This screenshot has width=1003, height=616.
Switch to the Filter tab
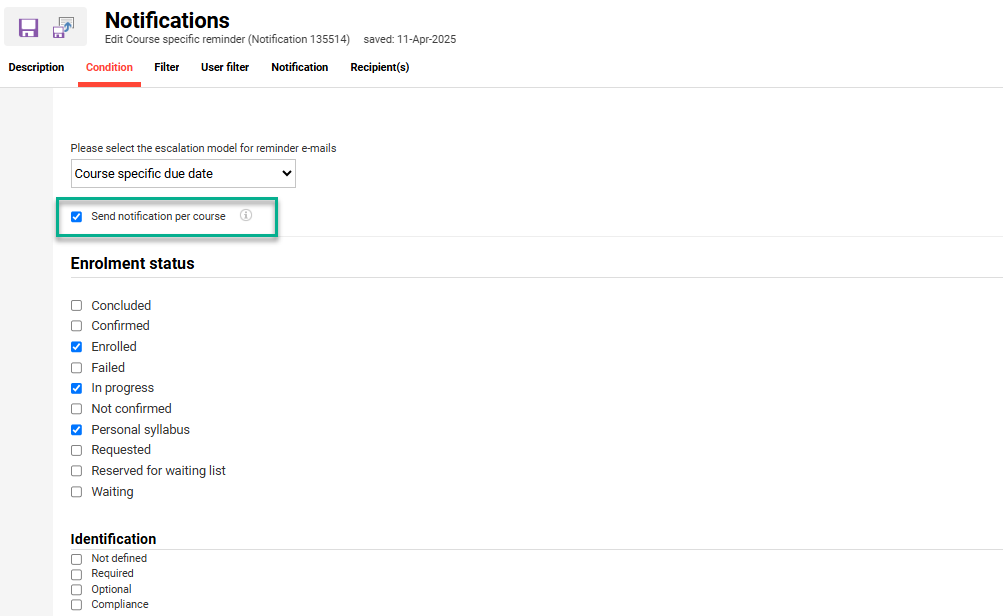coord(166,67)
